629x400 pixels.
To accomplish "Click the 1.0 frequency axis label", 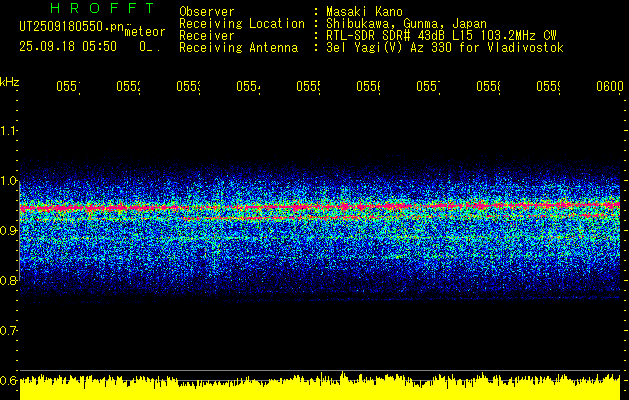I will click(x=8, y=181).
